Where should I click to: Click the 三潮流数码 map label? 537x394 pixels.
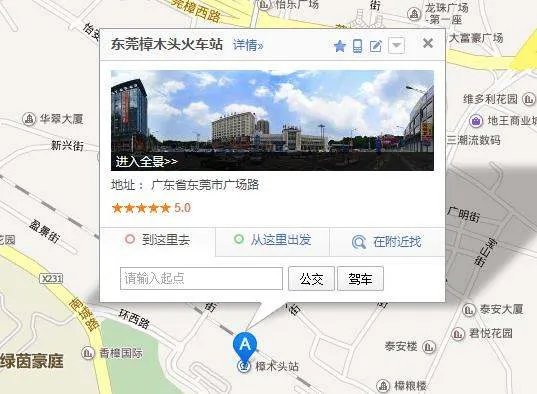click(474, 140)
